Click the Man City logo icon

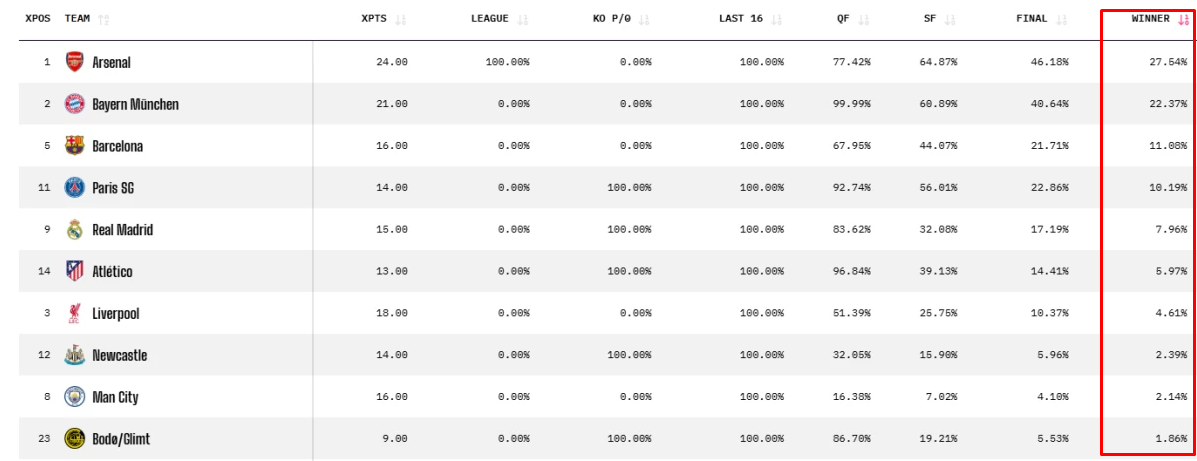pyautogui.click(x=74, y=397)
